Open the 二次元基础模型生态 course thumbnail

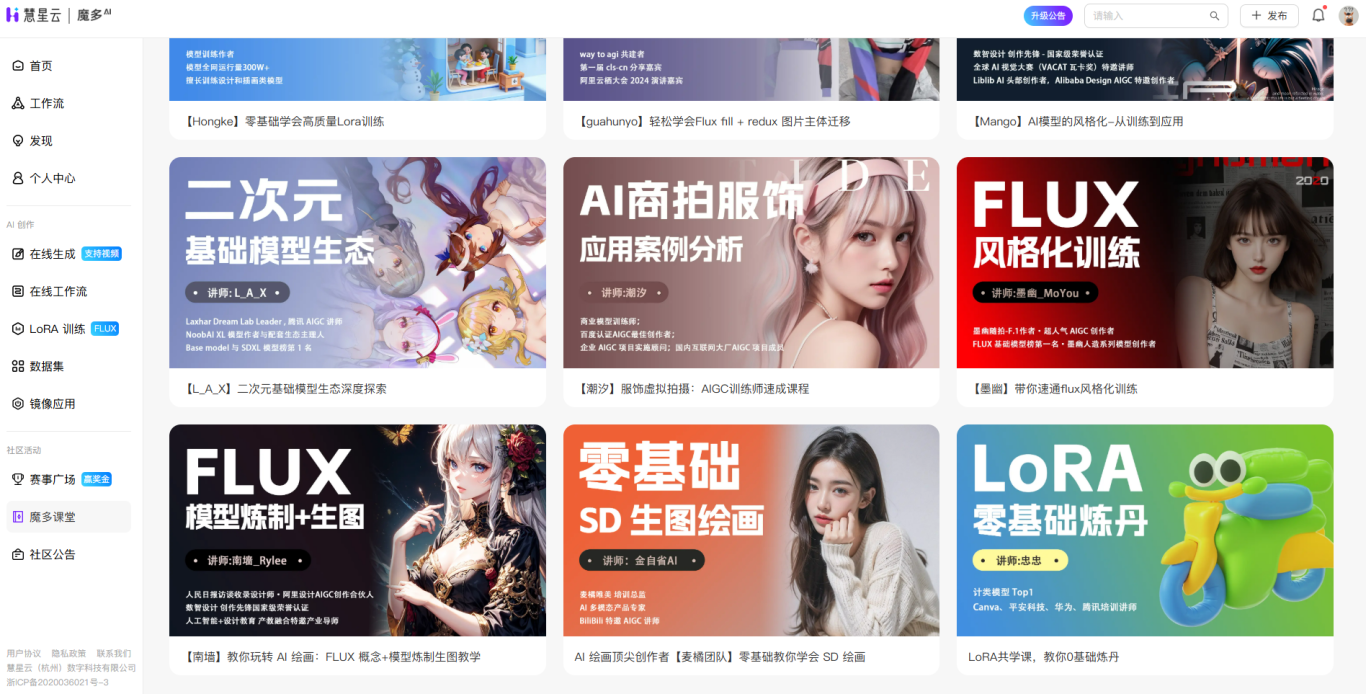[357, 262]
